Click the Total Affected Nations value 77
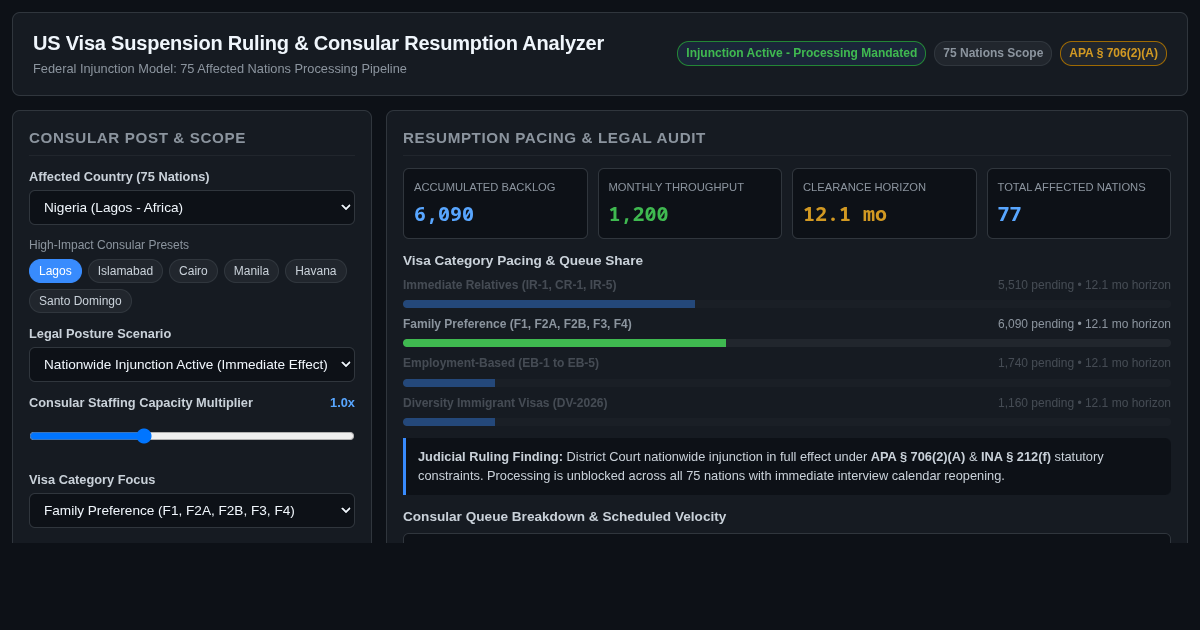 [x=1009, y=214]
